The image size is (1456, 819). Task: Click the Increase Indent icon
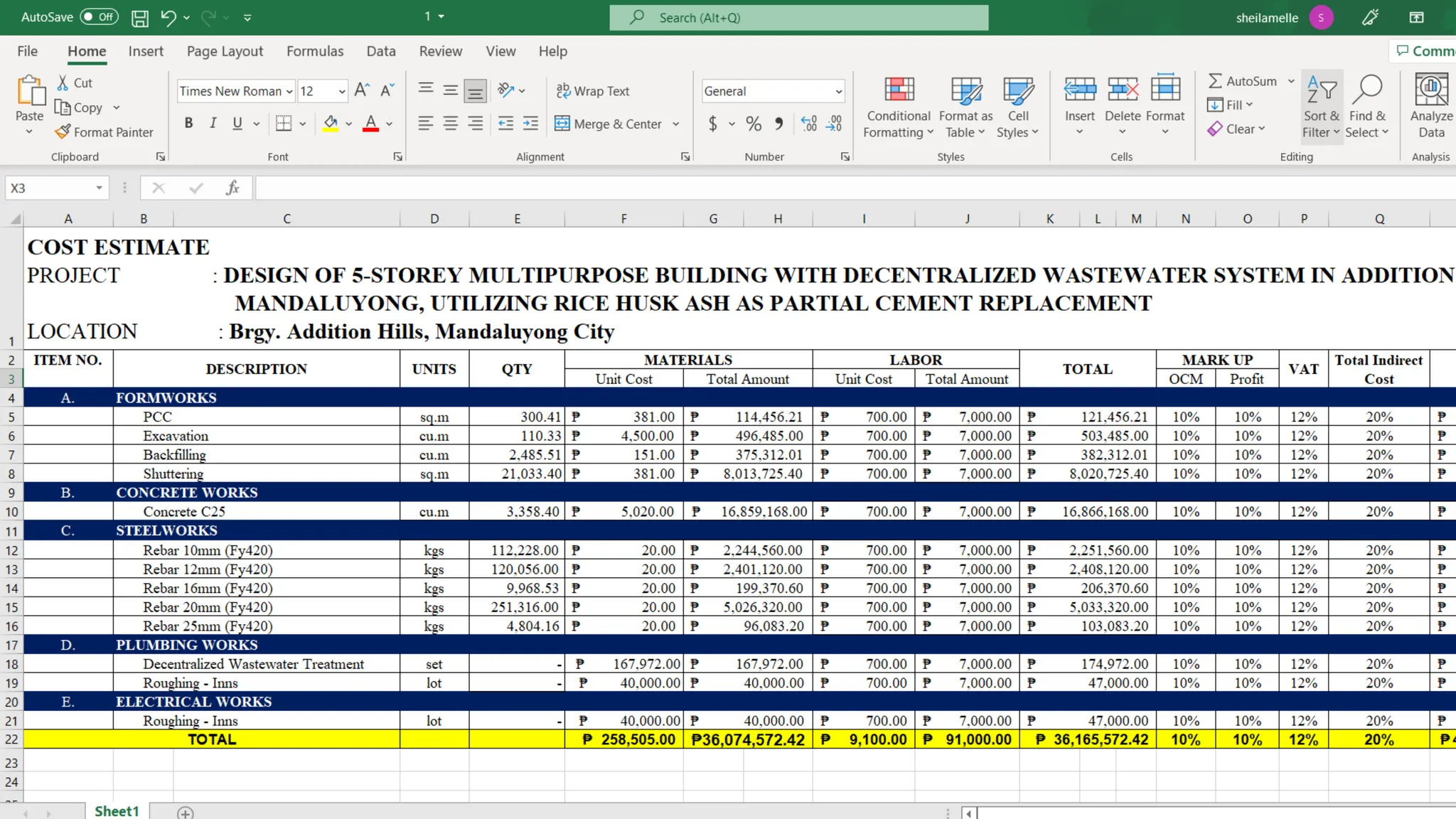click(x=530, y=124)
